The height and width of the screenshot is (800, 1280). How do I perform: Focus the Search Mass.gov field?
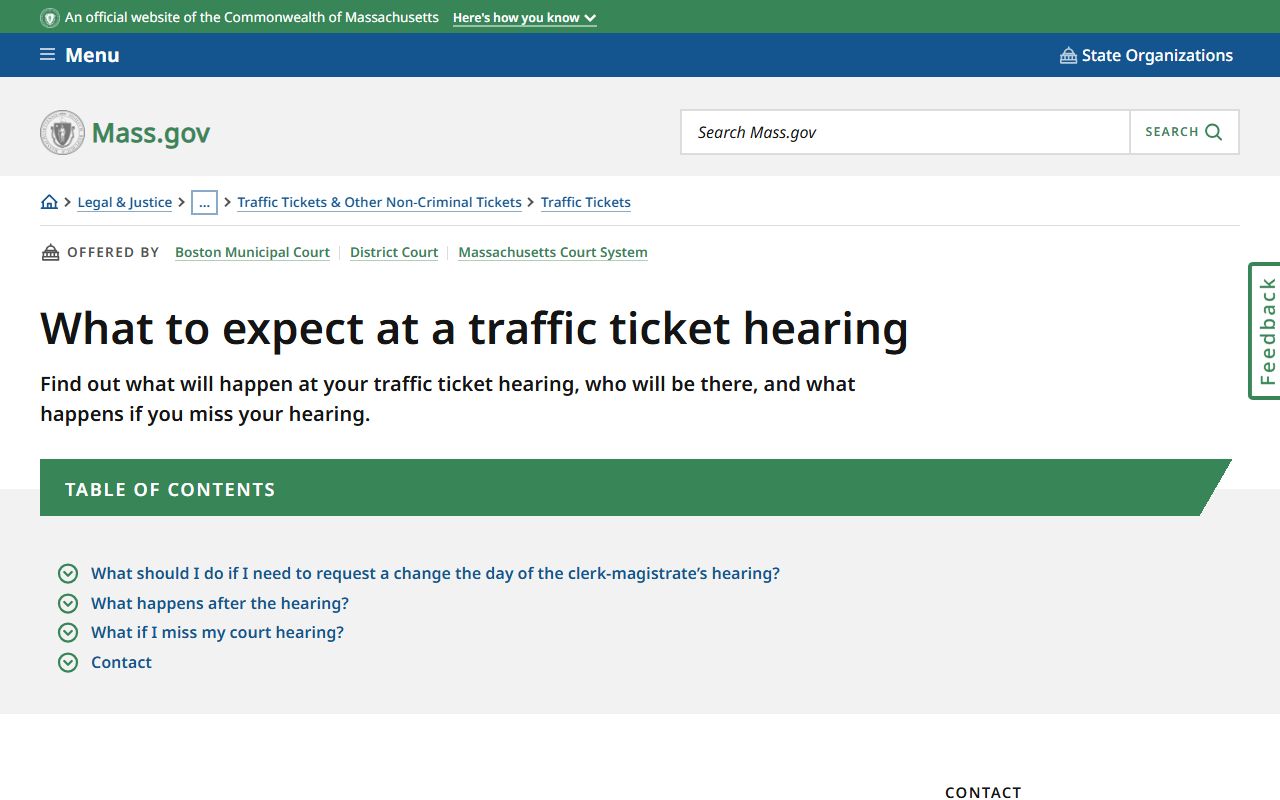(905, 132)
